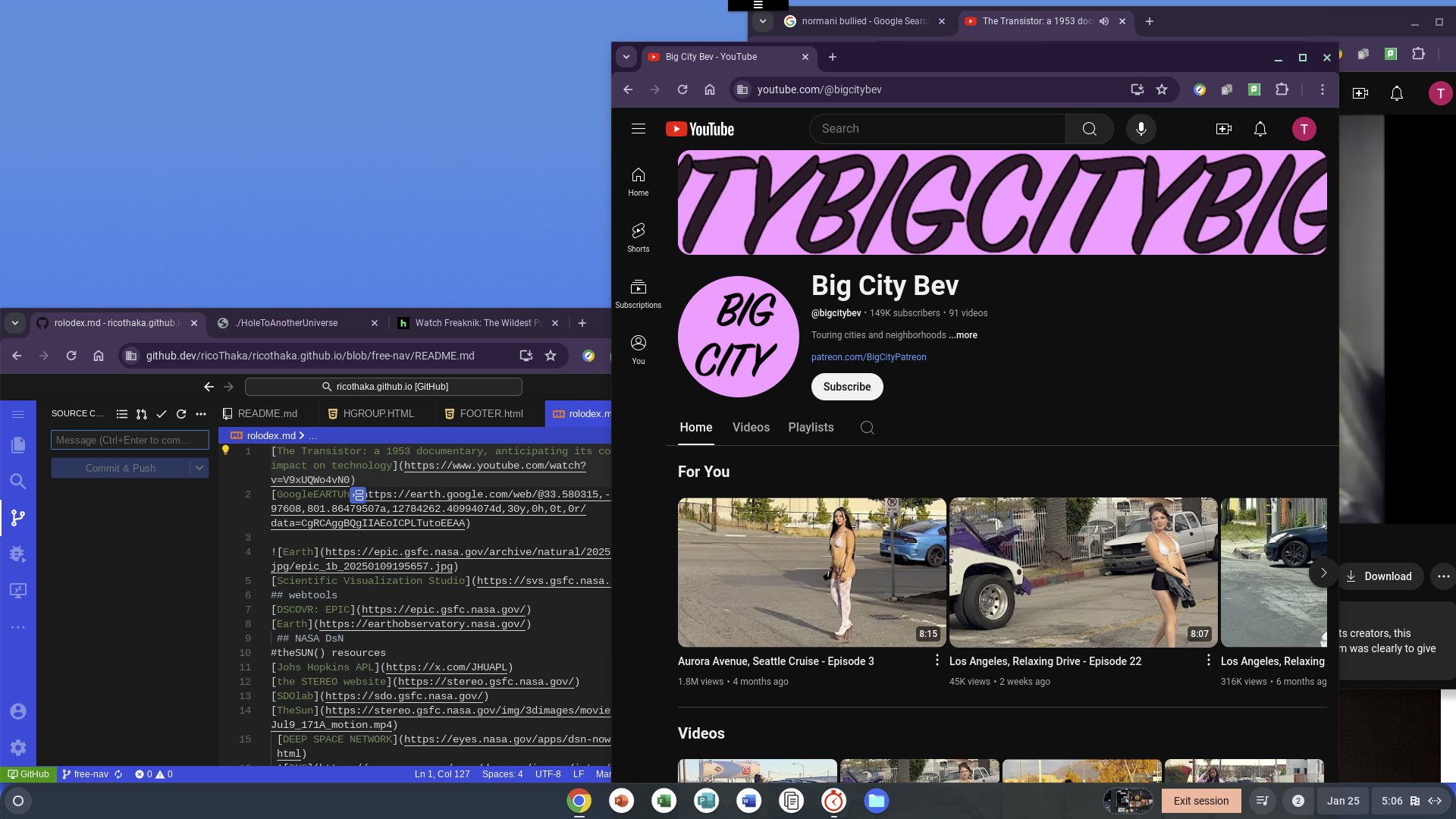The width and height of the screenshot is (1456, 819).
Task: Open Source Control more actions ellipsis
Action: click(x=201, y=414)
